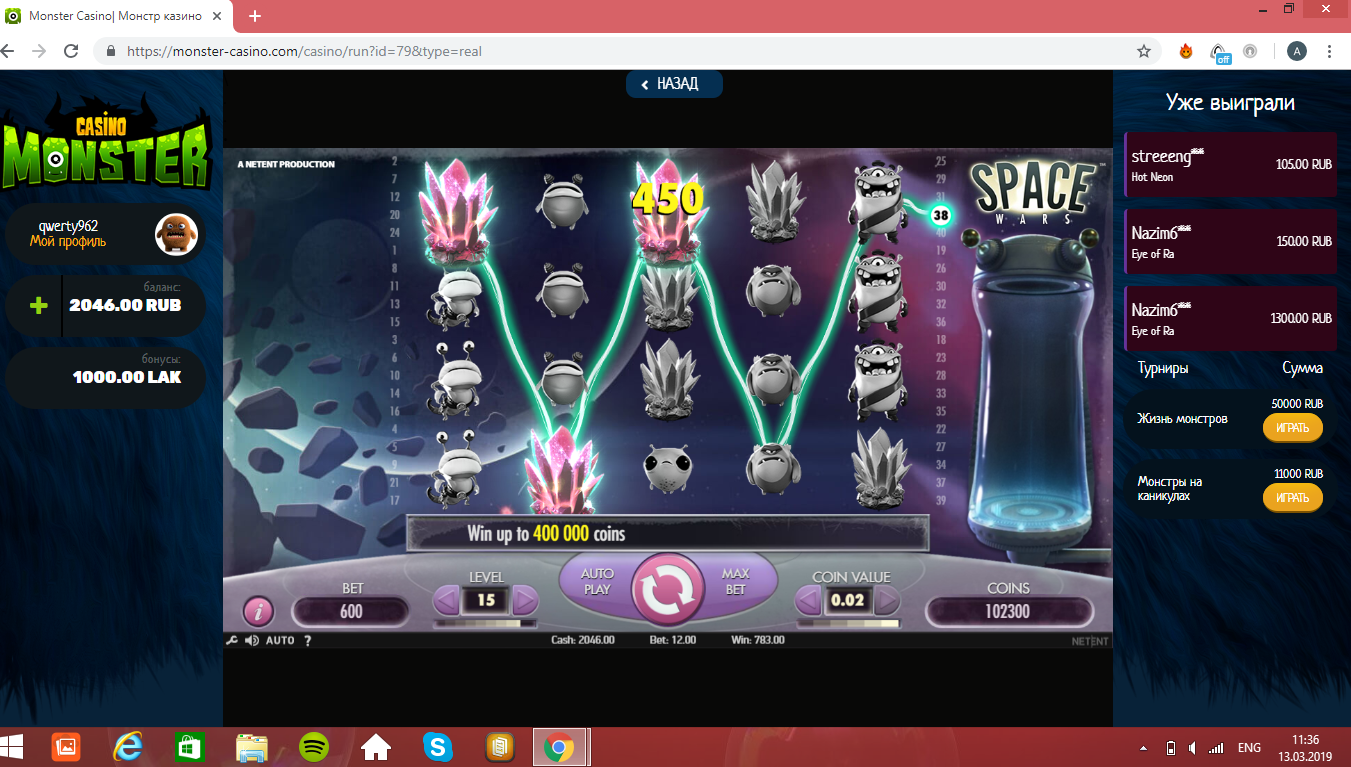
Task: Open Internet Explorer from taskbar
Action: tap(127, 747)
